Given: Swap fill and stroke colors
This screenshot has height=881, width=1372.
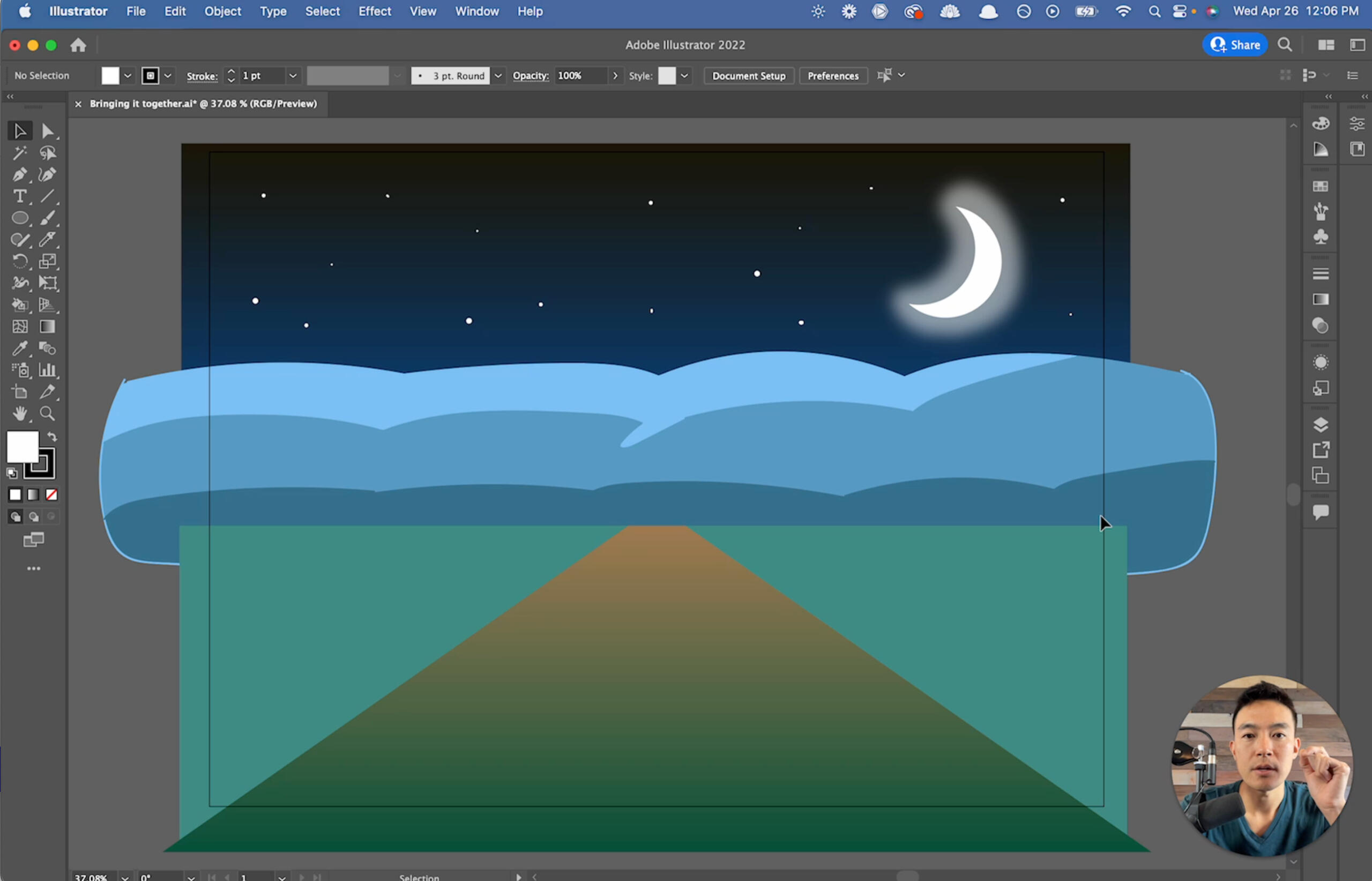Looking at the screenshot, I should [52, 437].
